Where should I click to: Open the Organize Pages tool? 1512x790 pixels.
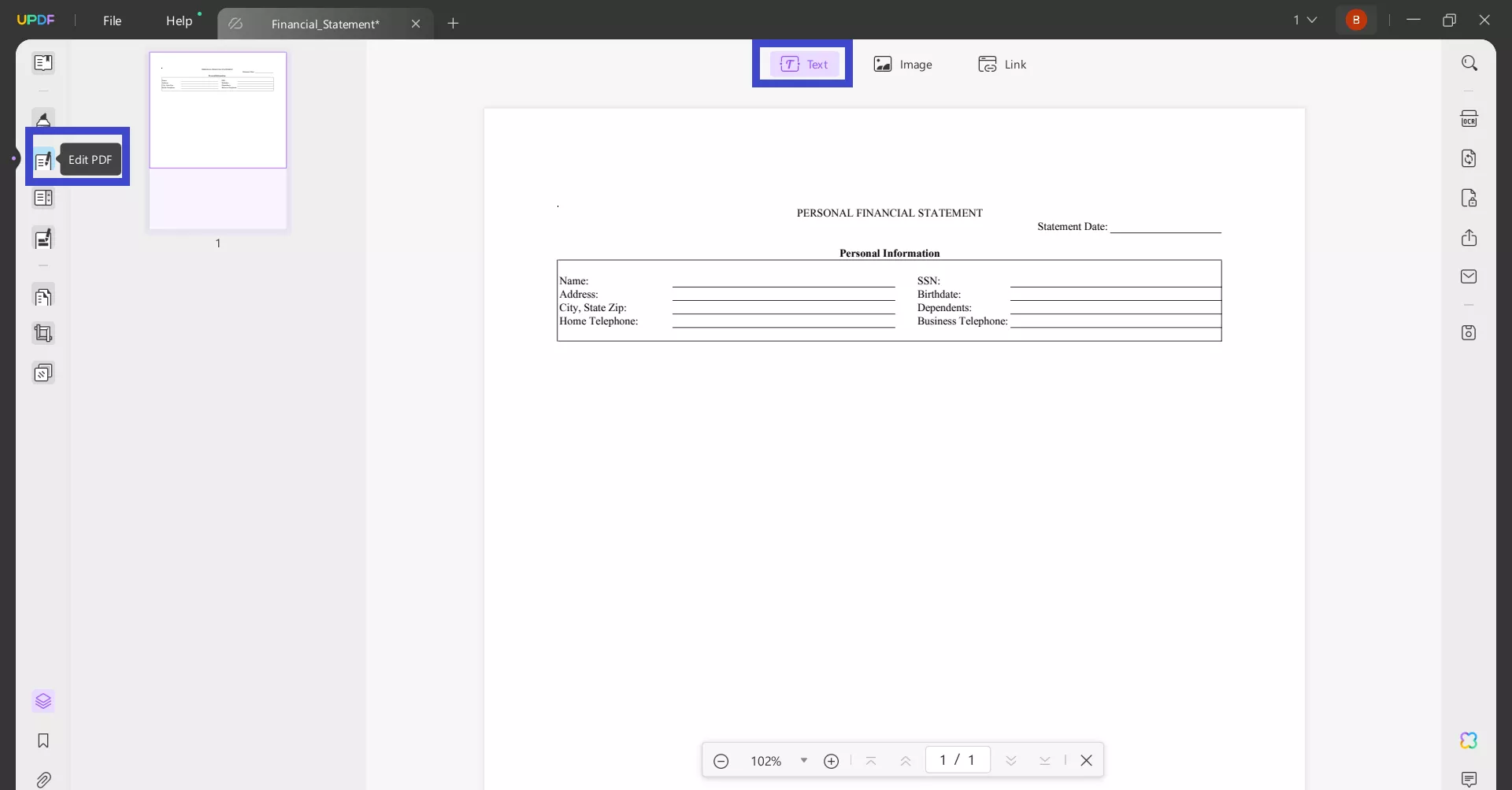point(43,295)
